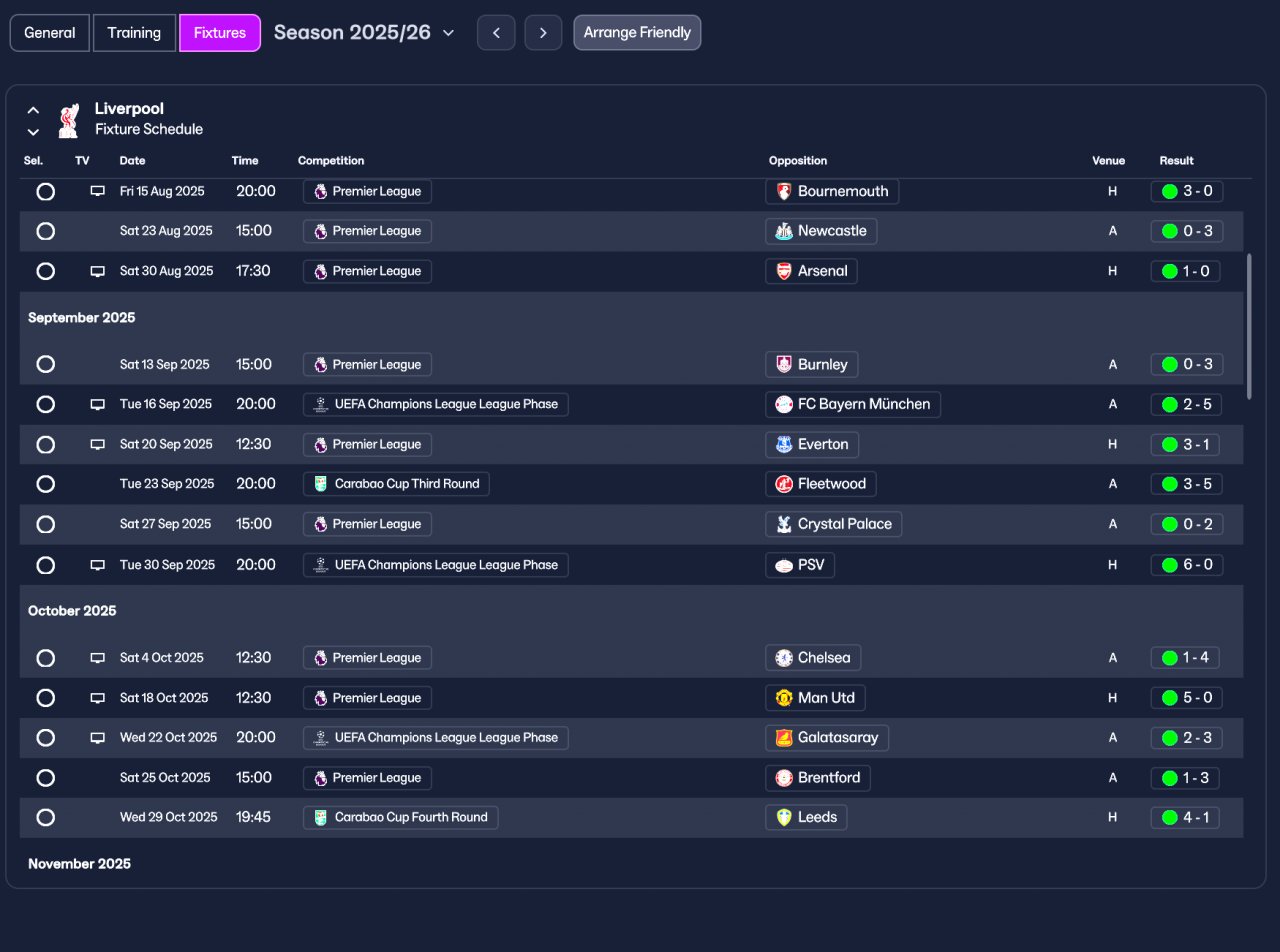Click the down chevron beside Liverpool
This screenshot has width=1280, height=952.
click(x=33, y=132)
